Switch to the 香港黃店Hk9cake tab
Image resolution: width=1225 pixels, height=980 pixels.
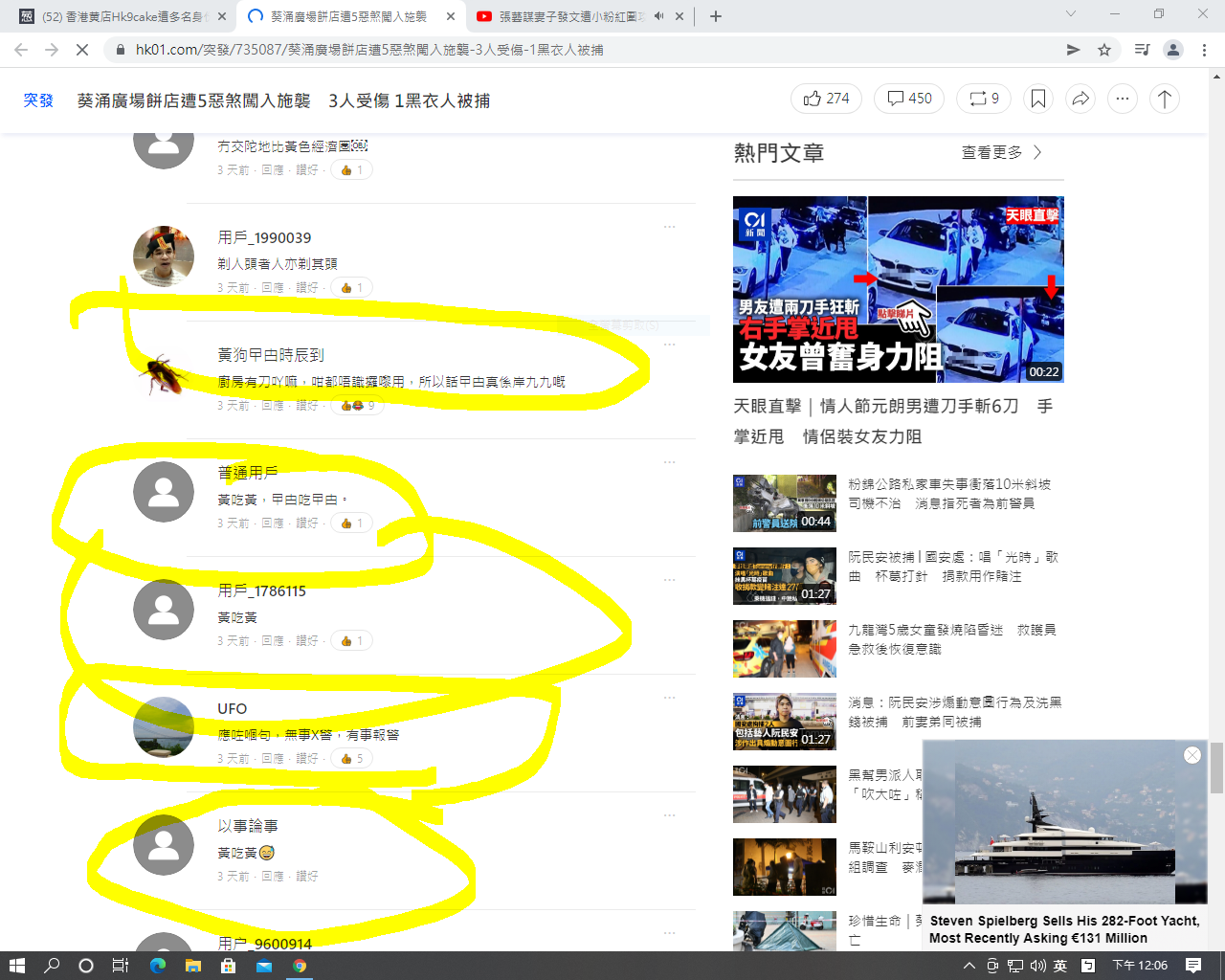(x=123, y=16)
